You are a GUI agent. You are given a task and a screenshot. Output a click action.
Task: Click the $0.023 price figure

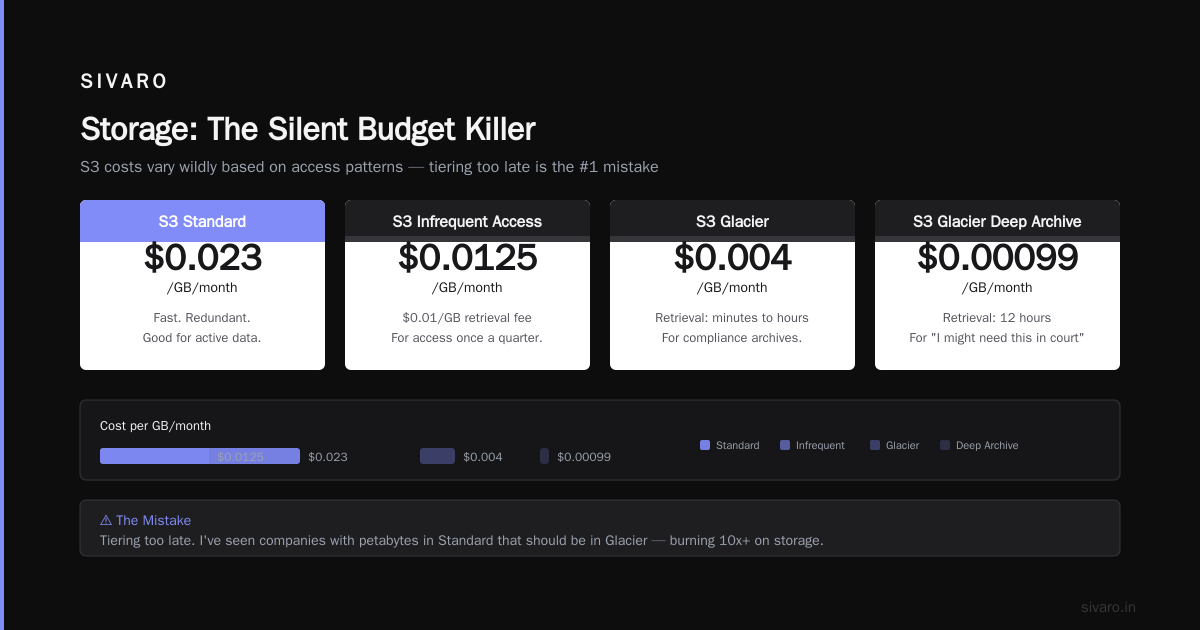pos(202,258)
